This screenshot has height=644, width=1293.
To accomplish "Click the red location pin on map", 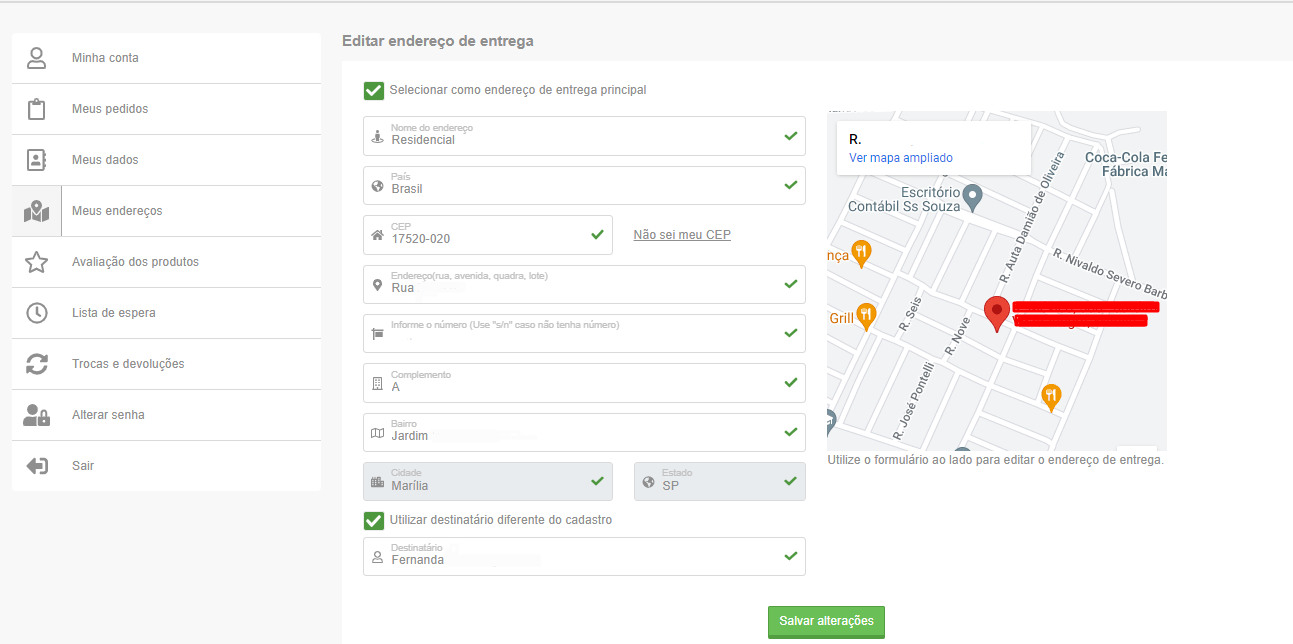I will click(x=996, y=313).
